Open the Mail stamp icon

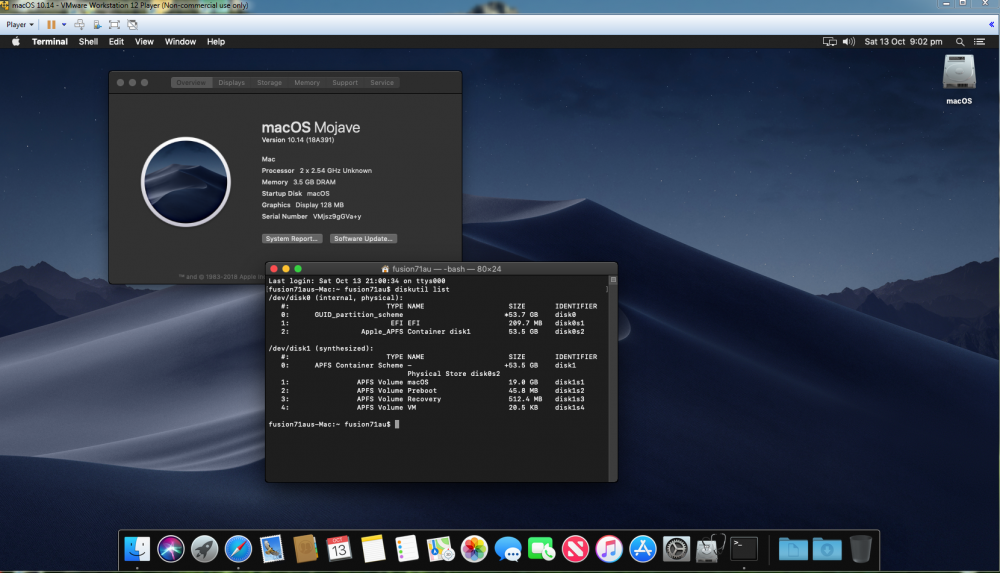click(272, 549)
